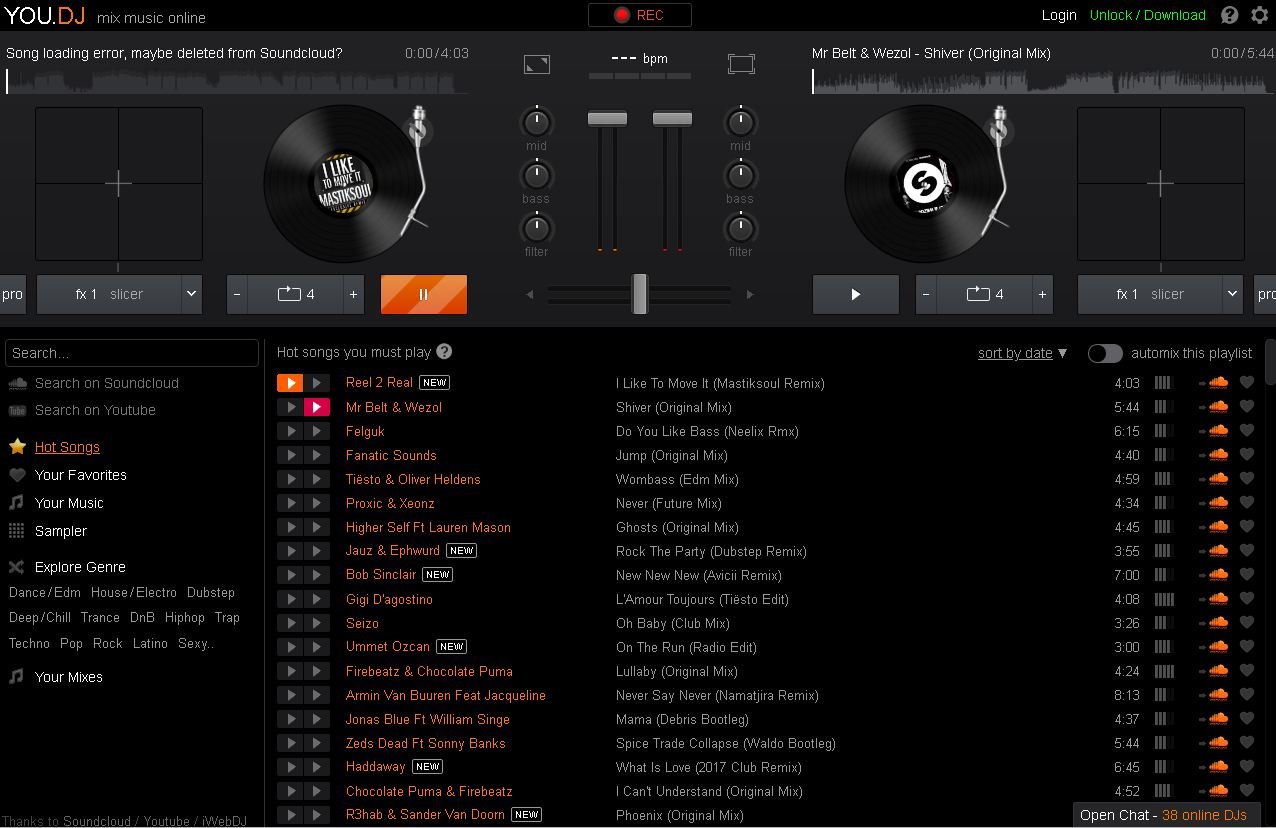This screenshot has width=1276, height=828.
Task: Load Fanatic Sounds to right deck play button
Action: click(x=316, y=455)
